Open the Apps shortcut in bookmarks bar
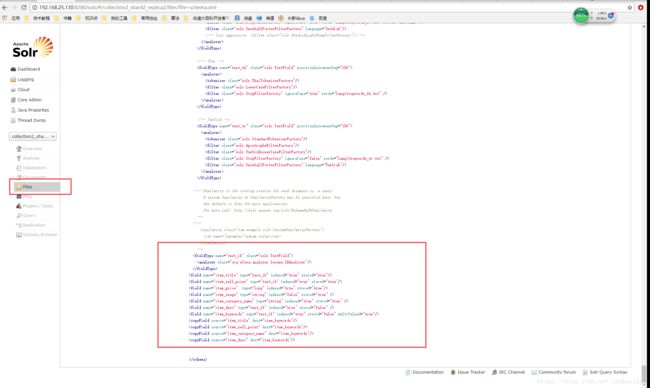The image size is (650, 388). pyautogui.click(x=11, y=18)
